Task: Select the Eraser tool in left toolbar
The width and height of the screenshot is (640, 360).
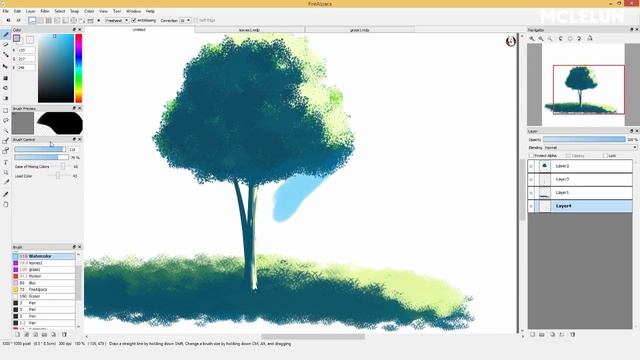Action: click(6, 44)
